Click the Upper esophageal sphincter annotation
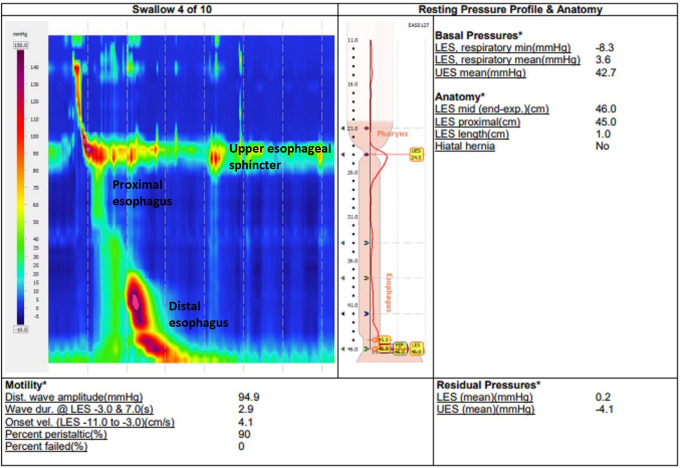The width and height of the screenshot is (681, 468). pos(280,157)
